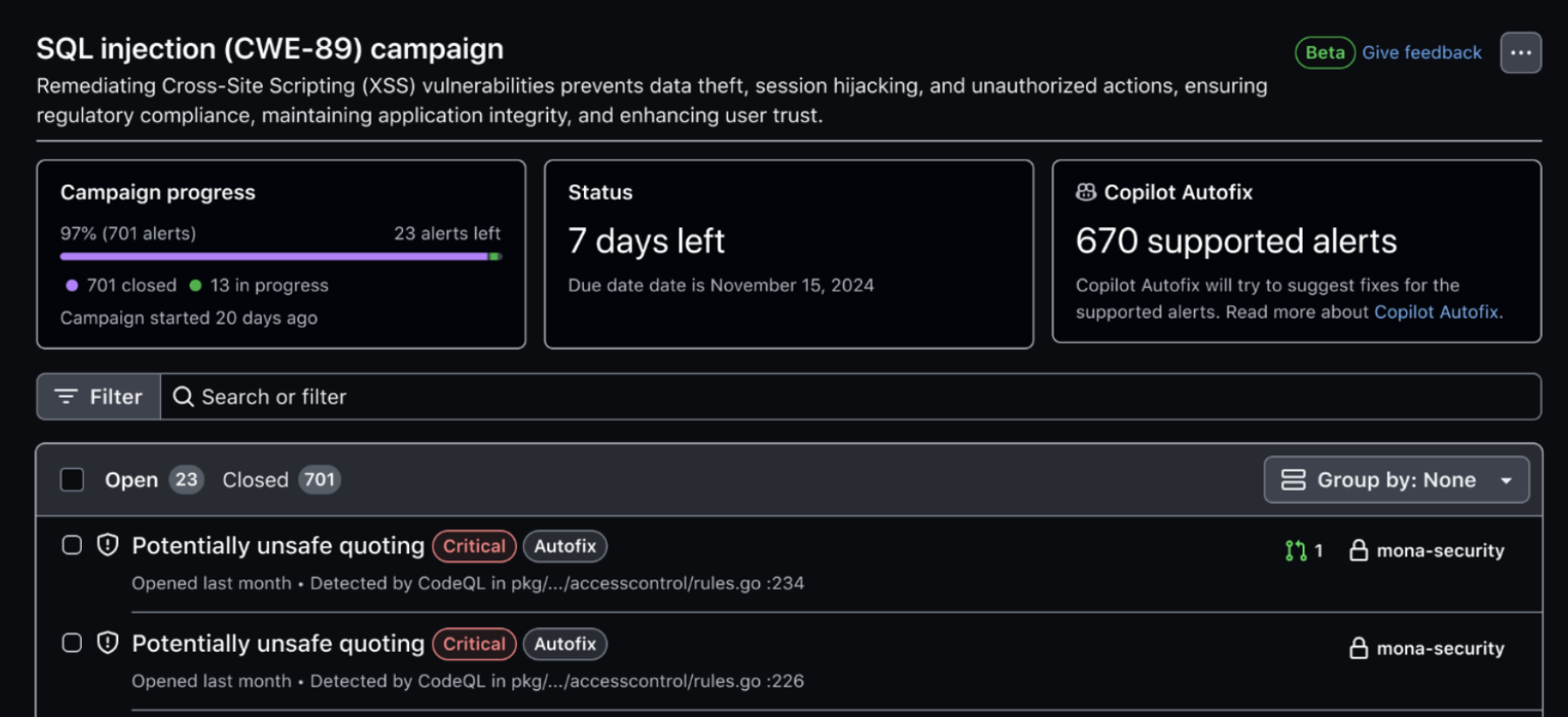The image size is (1568, 717).
Task: Click the shield icon of the rules.go :234 alert
Action: click(x=108, y=546)
